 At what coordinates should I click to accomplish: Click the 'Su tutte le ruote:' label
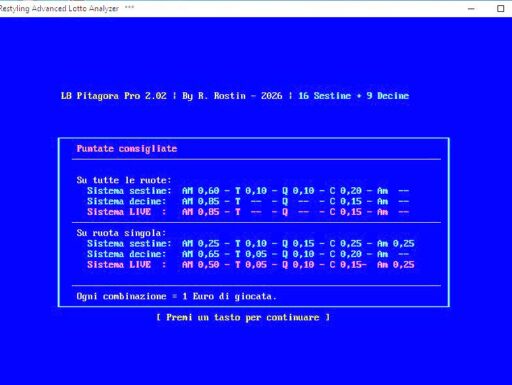pyautogui.click(x=124, y=180)
